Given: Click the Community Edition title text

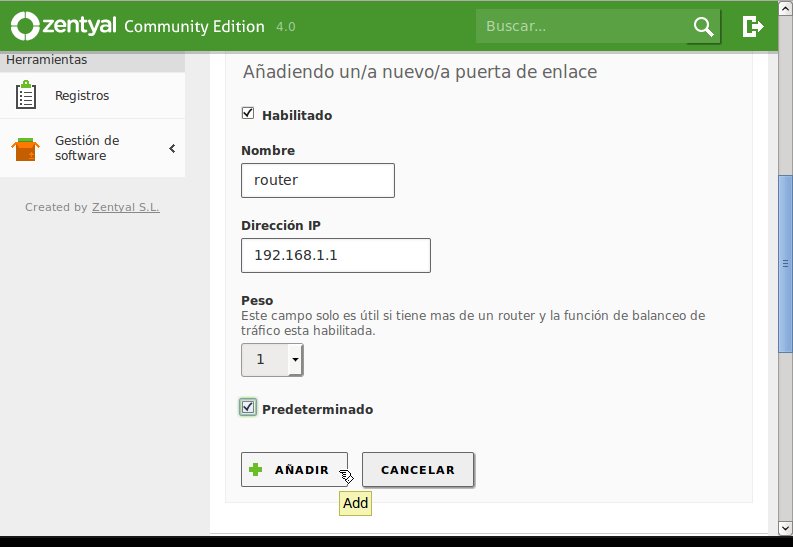Looking at the screenshot, I should (194, 26).
